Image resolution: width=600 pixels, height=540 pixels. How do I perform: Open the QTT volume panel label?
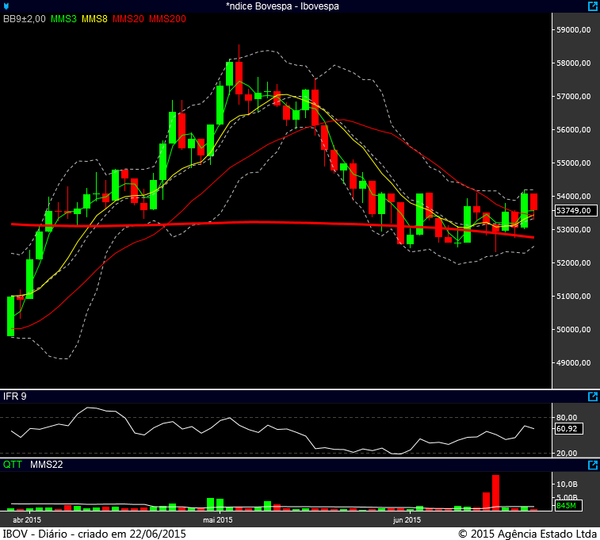coord(13,465)
